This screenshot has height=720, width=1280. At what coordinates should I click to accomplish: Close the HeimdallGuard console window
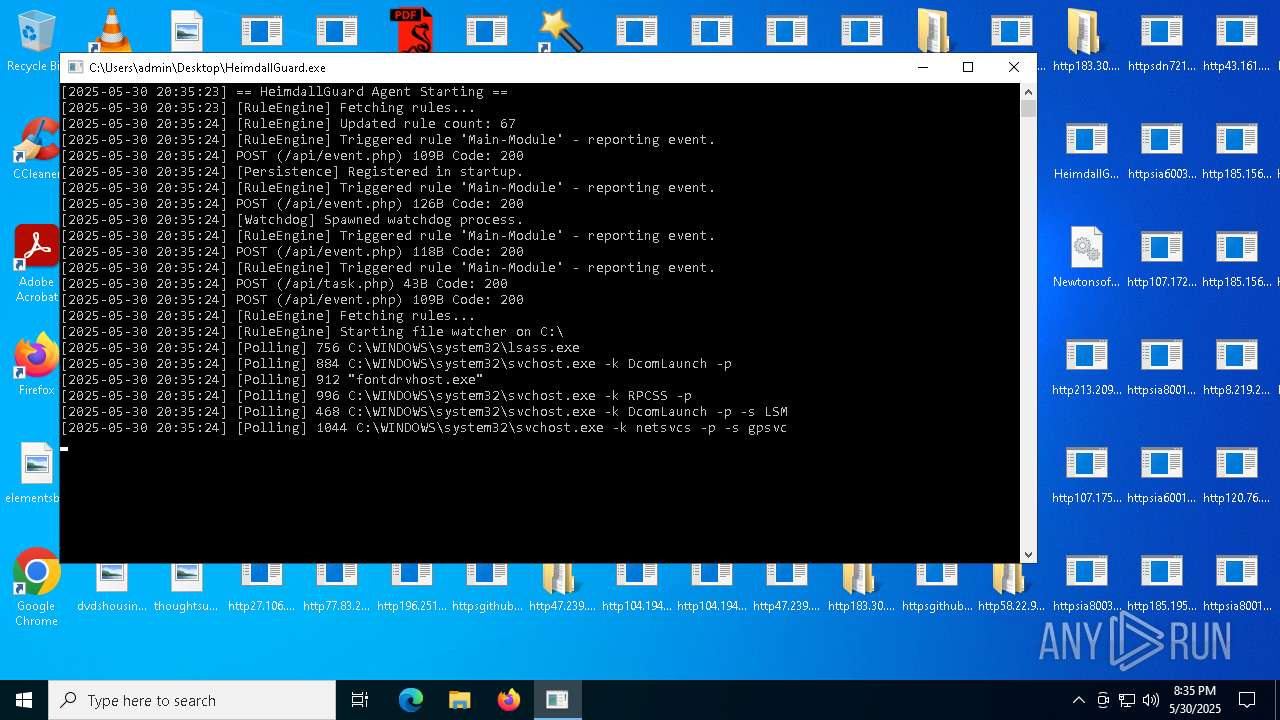click(x=1013, y=67)
